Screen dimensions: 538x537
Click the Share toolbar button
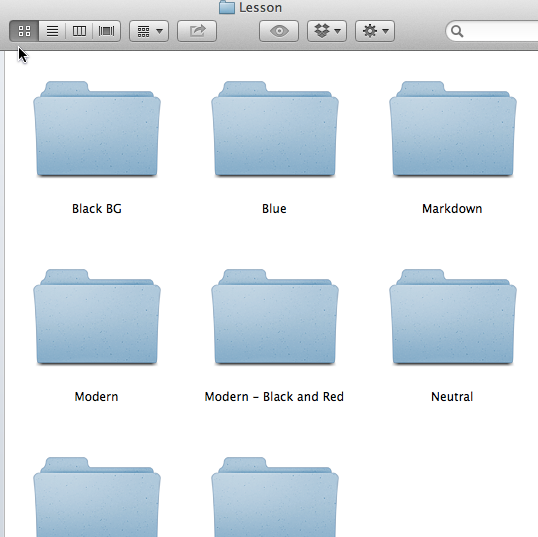point(197,31)
